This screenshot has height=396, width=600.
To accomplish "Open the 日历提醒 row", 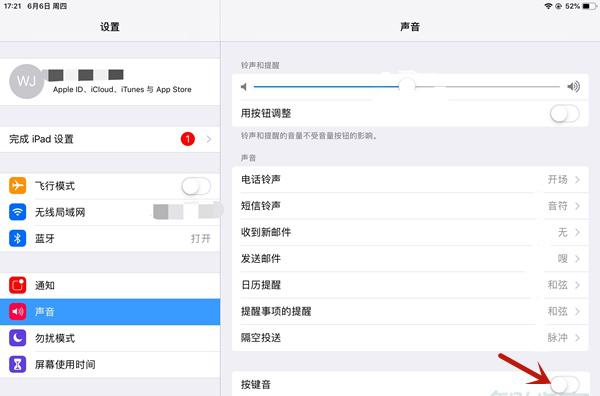I will (410, 285).
